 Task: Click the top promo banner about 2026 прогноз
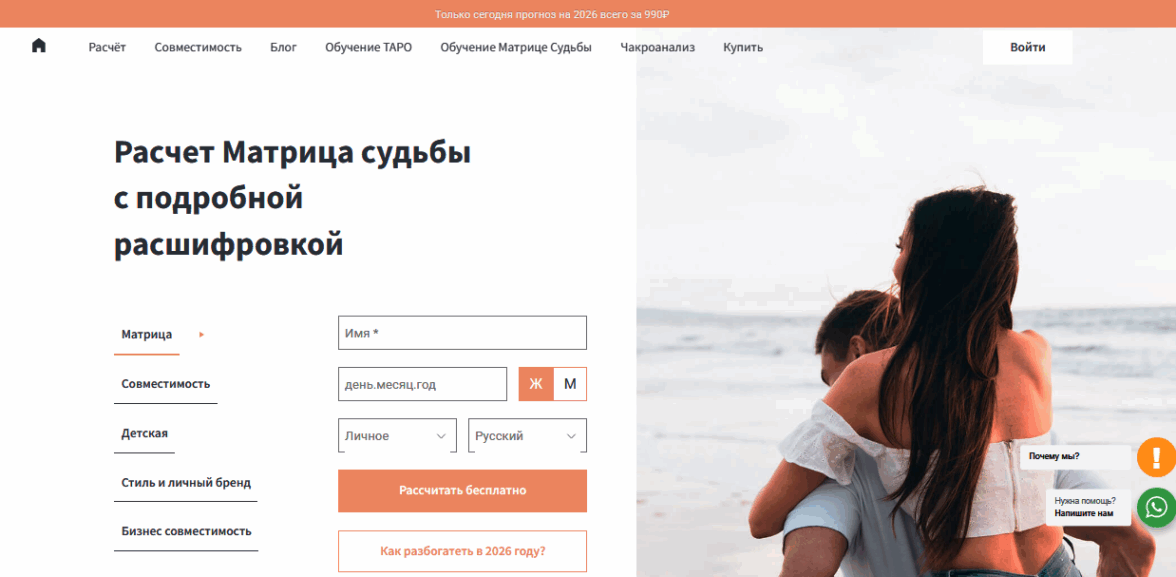552,14
